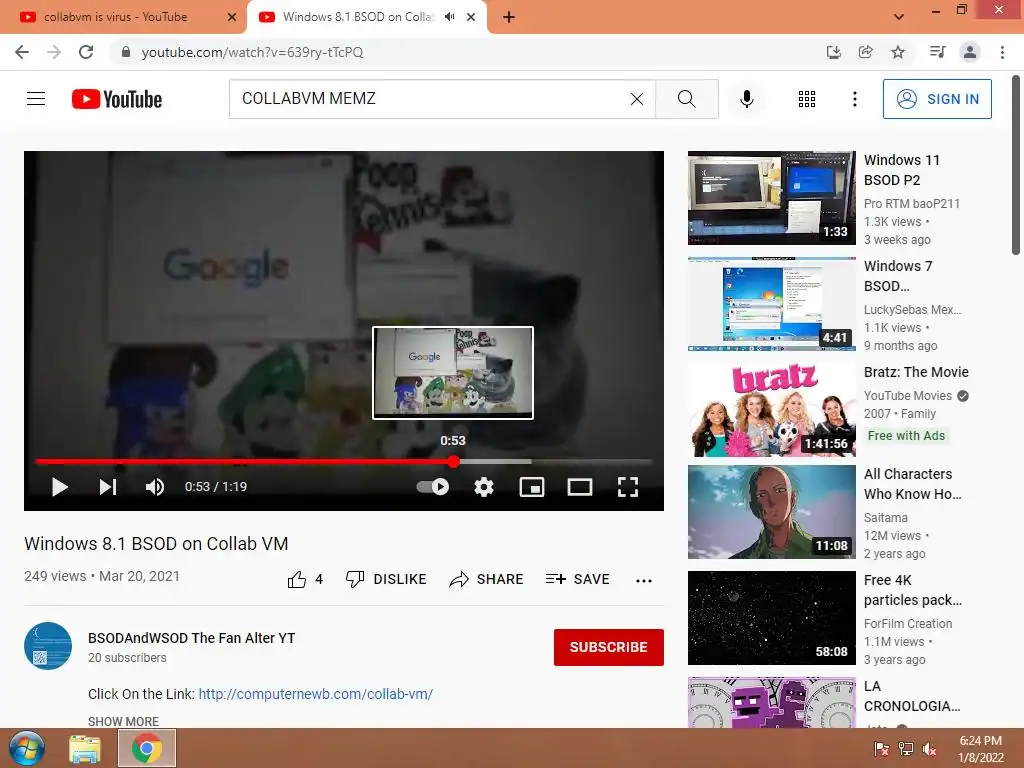This screenshot has height=768, width=1024.
Task: Mute the video player volume
Action: pyautogui.click(x=155, y=487)
